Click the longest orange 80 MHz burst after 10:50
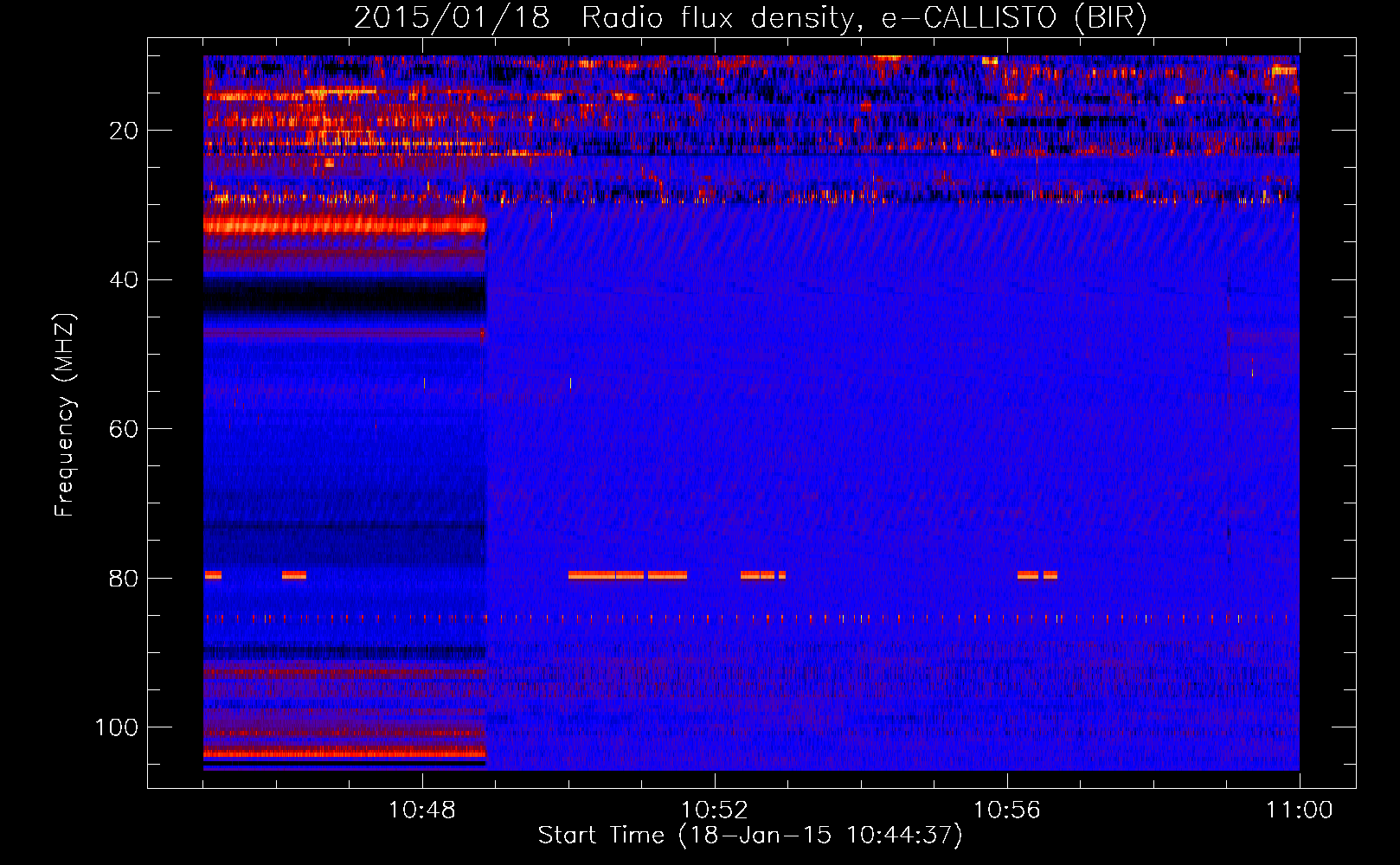The height and width of the screenshot is (865, 1400). pyautogui.click(x=607, y=574)
